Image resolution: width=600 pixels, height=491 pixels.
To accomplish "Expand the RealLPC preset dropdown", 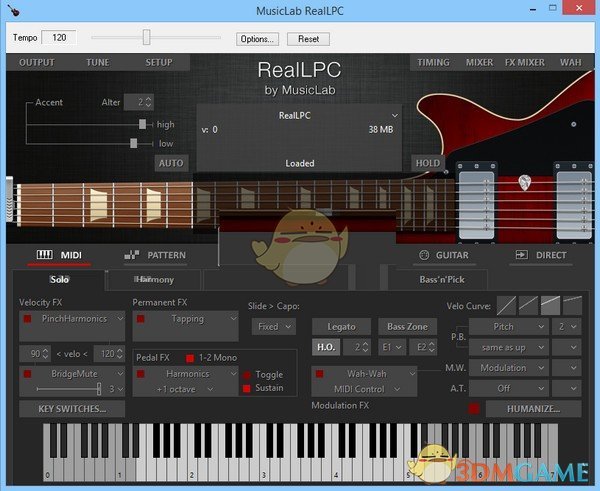I will (395, 115).
